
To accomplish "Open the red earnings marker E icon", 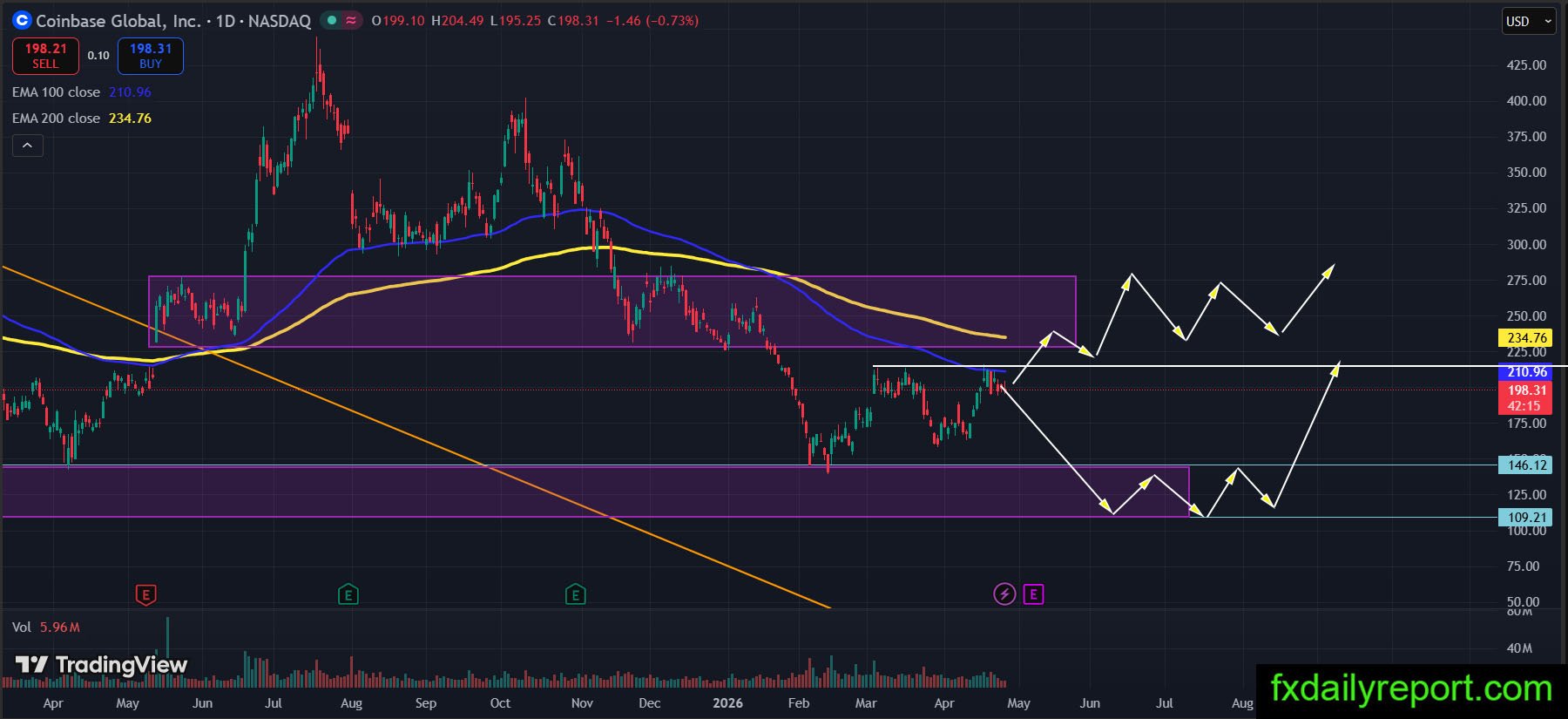I will [x=146, y=595].
